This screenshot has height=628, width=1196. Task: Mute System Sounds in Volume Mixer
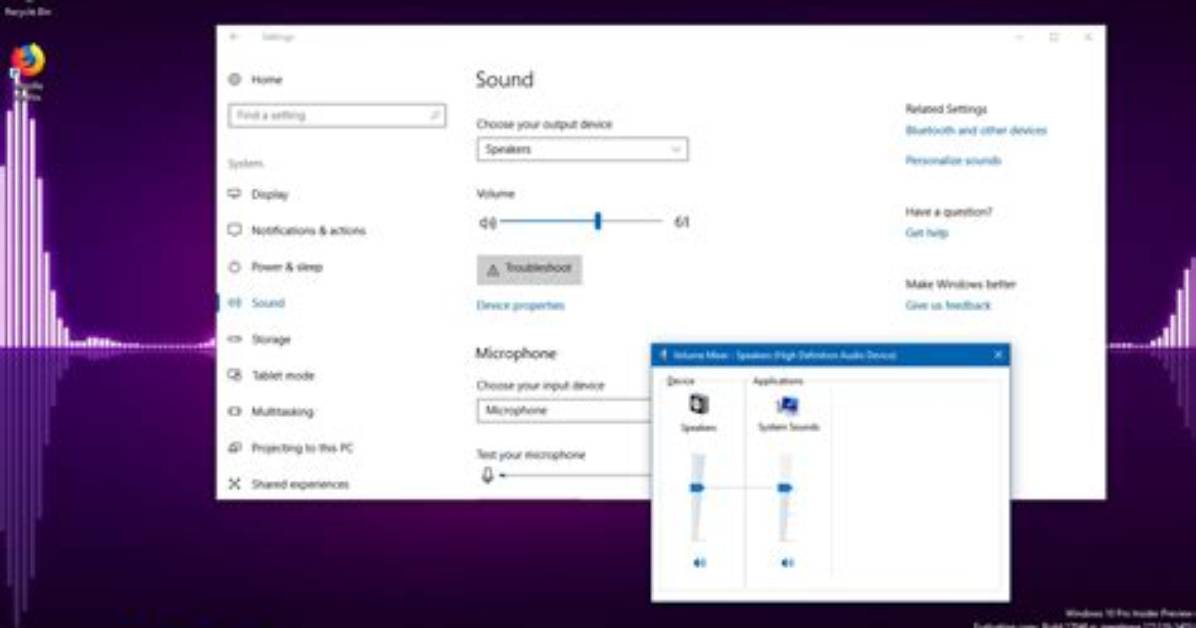[x=787, y=563]
